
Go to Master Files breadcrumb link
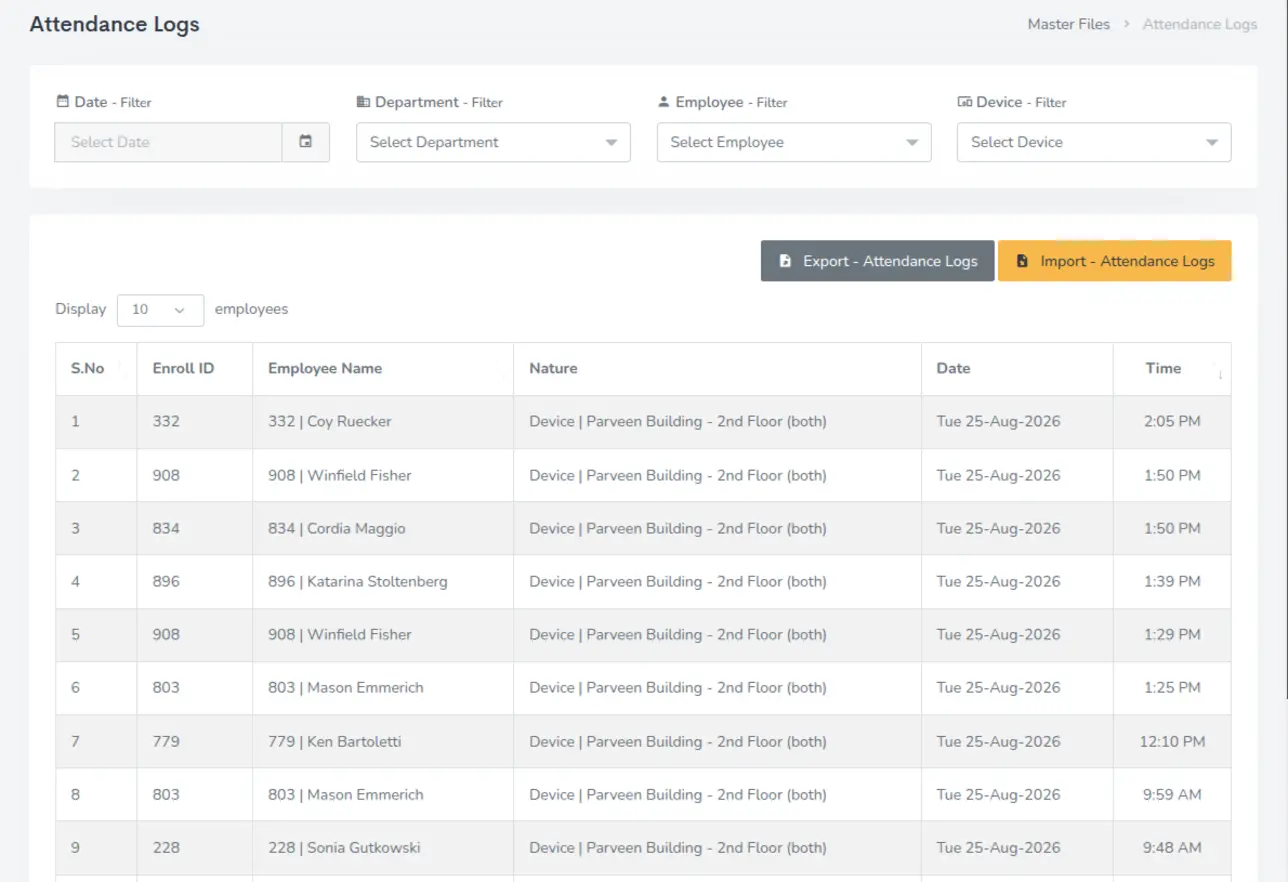(x=1069, y=24)
